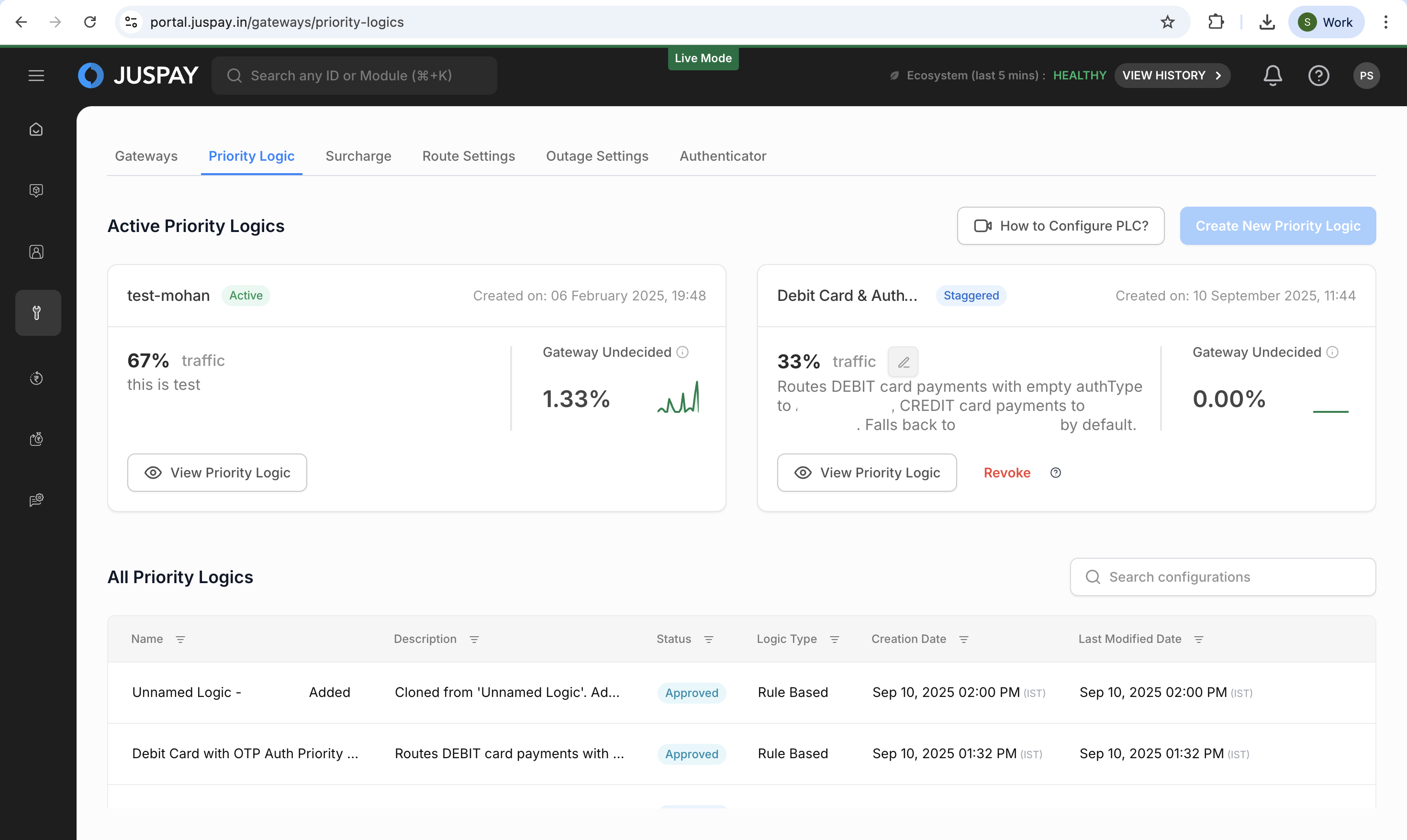Open the Name column filter
Screen dimensions: 1407x840
(x=180, y=639)
